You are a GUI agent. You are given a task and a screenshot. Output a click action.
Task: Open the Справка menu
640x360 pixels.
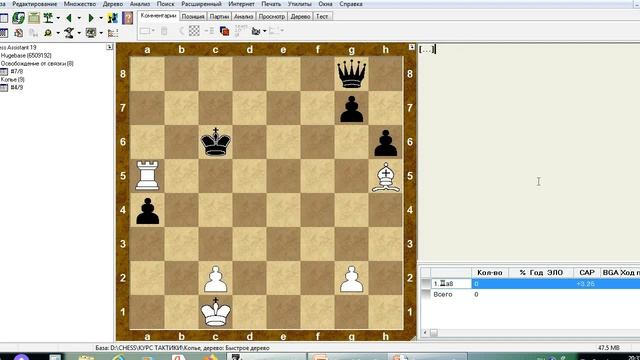coord(351,4)
